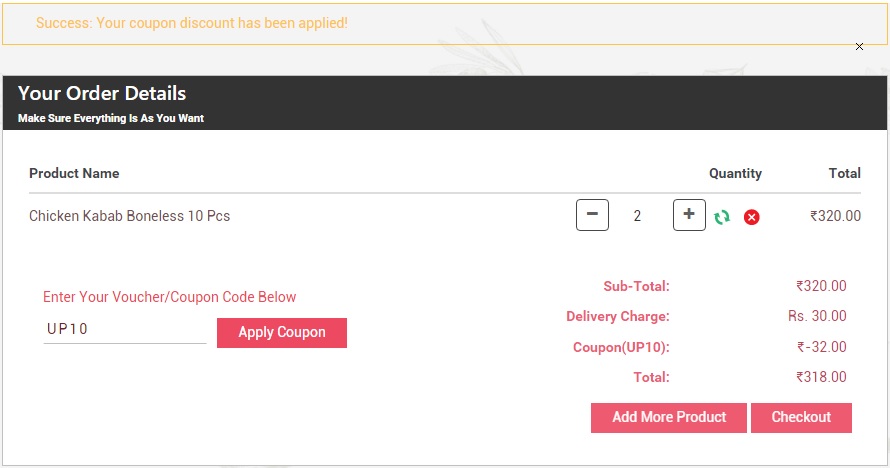The height and width of the screenshot is (468, 890).
Task: Click the Add More Product button
Action: 669,417
